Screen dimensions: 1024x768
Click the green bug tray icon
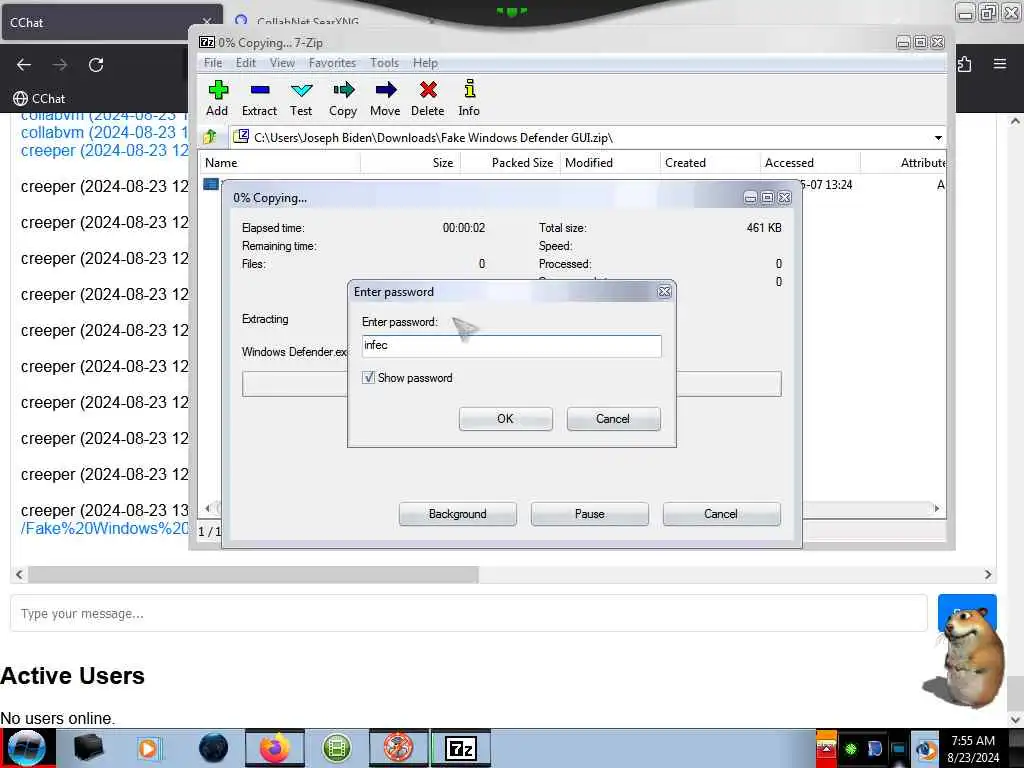[850, 749]
